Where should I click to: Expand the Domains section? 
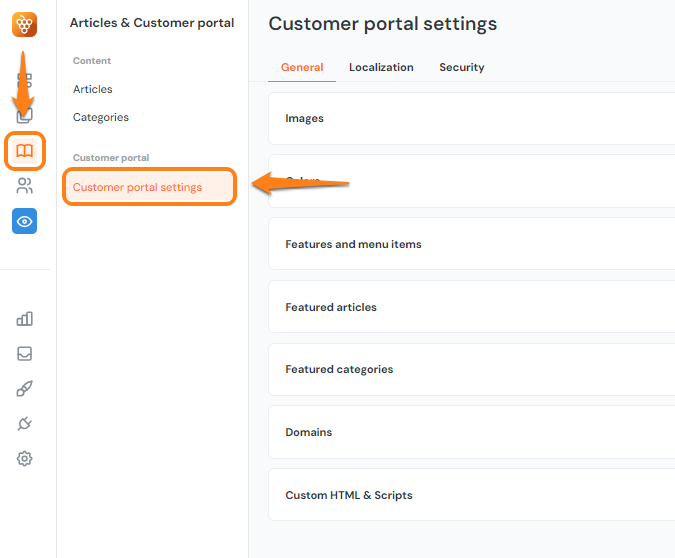pos(471,432)
